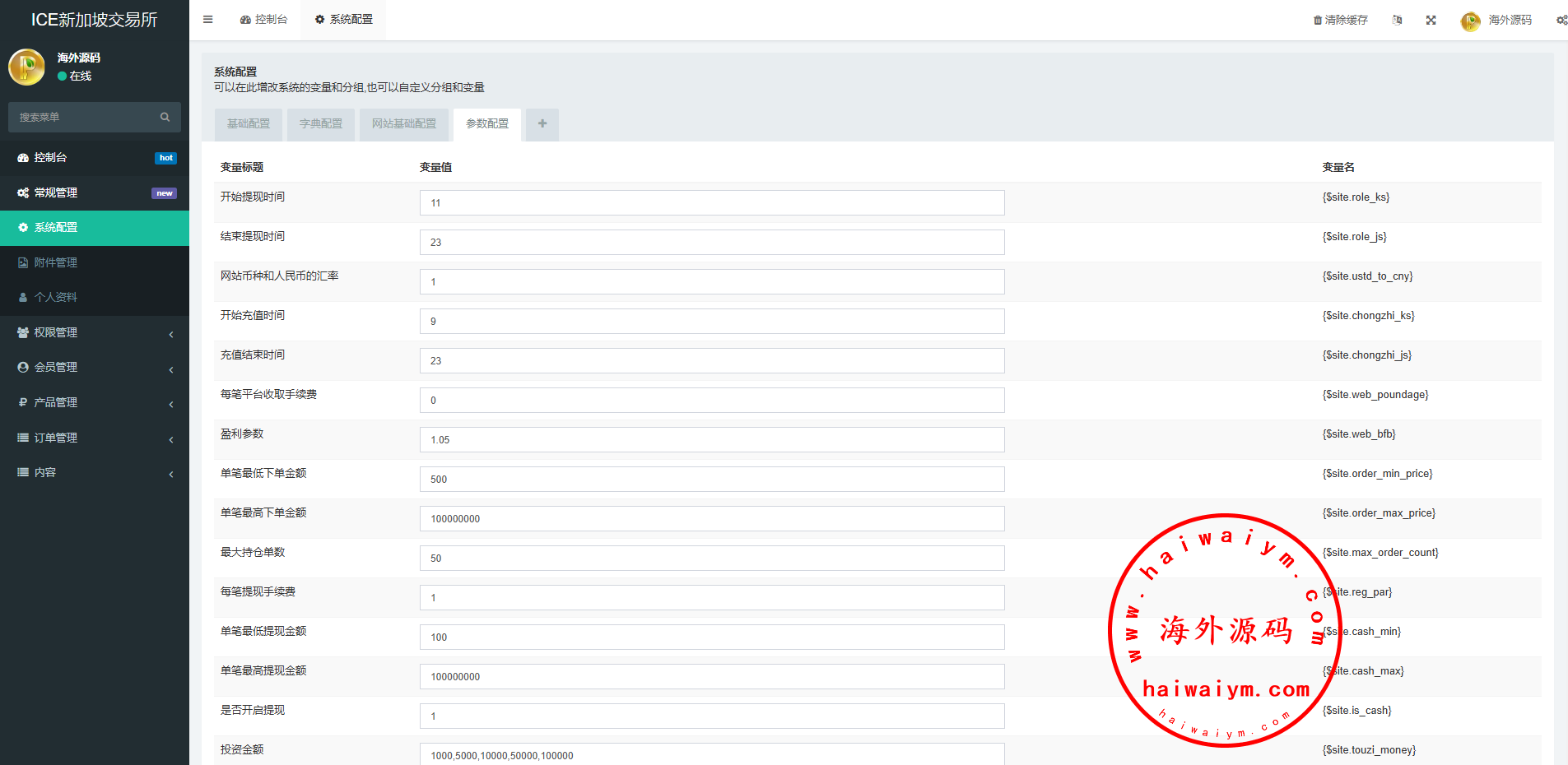Click the search magnifier icon in sidebar
1568x765 pixels.
pos(165,118)
